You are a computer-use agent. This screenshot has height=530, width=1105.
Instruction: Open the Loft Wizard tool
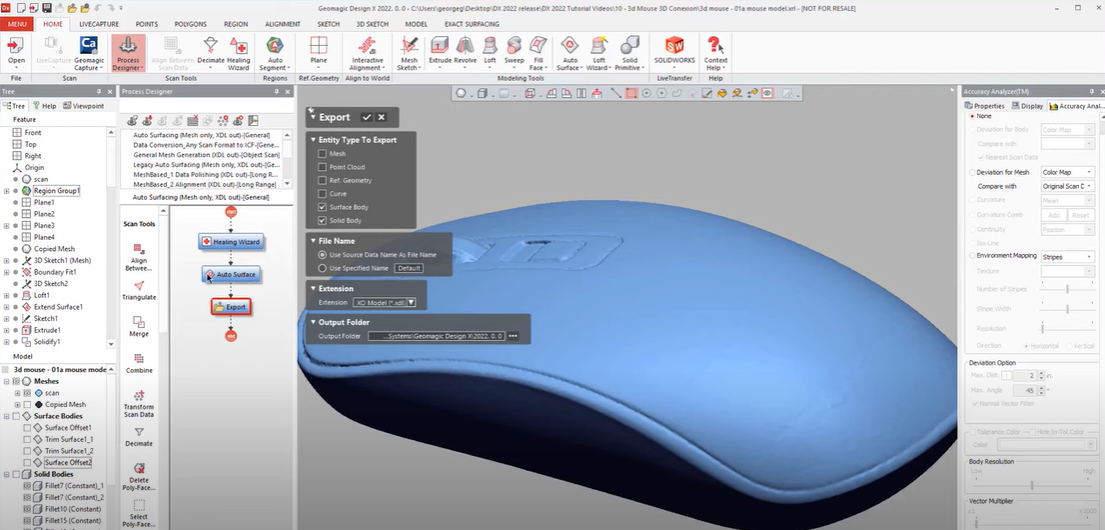click(x=598, y=53)
